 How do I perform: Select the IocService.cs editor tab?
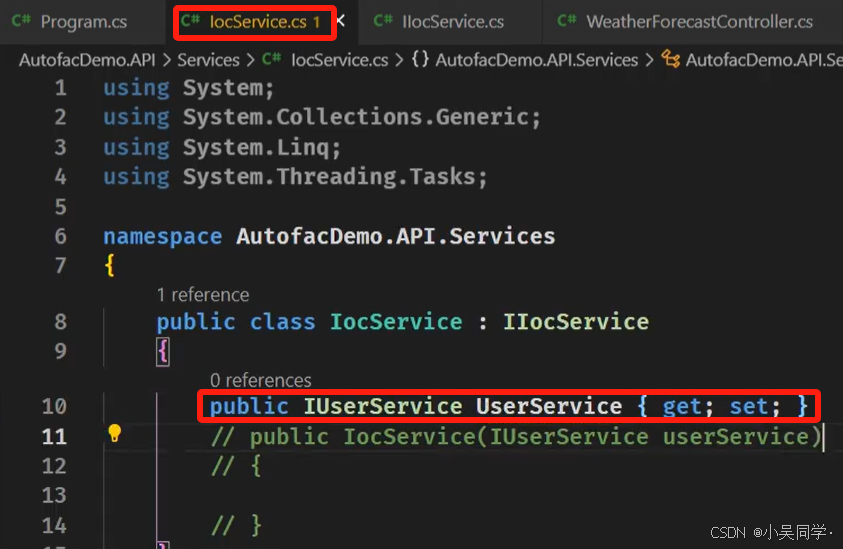click(258, 22)
